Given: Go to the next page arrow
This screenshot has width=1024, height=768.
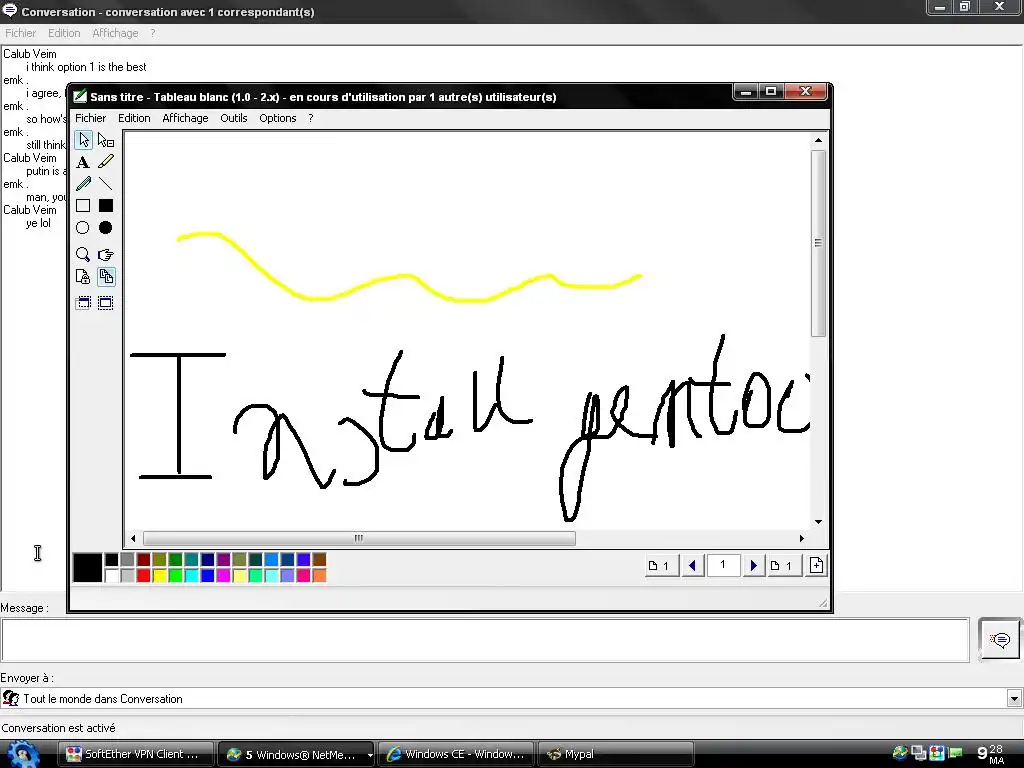Looking at the screenshot, I should (753, 566).
